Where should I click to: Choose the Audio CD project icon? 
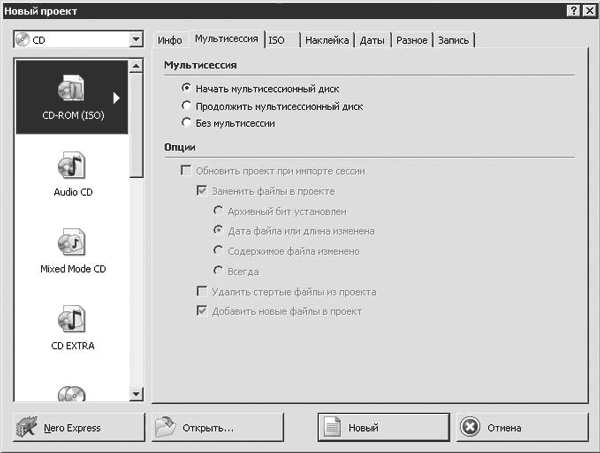tap(72, 165)
